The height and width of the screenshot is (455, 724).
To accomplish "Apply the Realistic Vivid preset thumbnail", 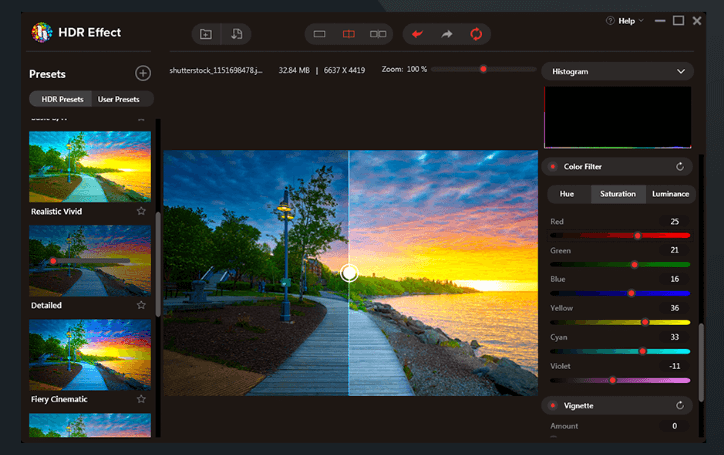I will 90,167.
